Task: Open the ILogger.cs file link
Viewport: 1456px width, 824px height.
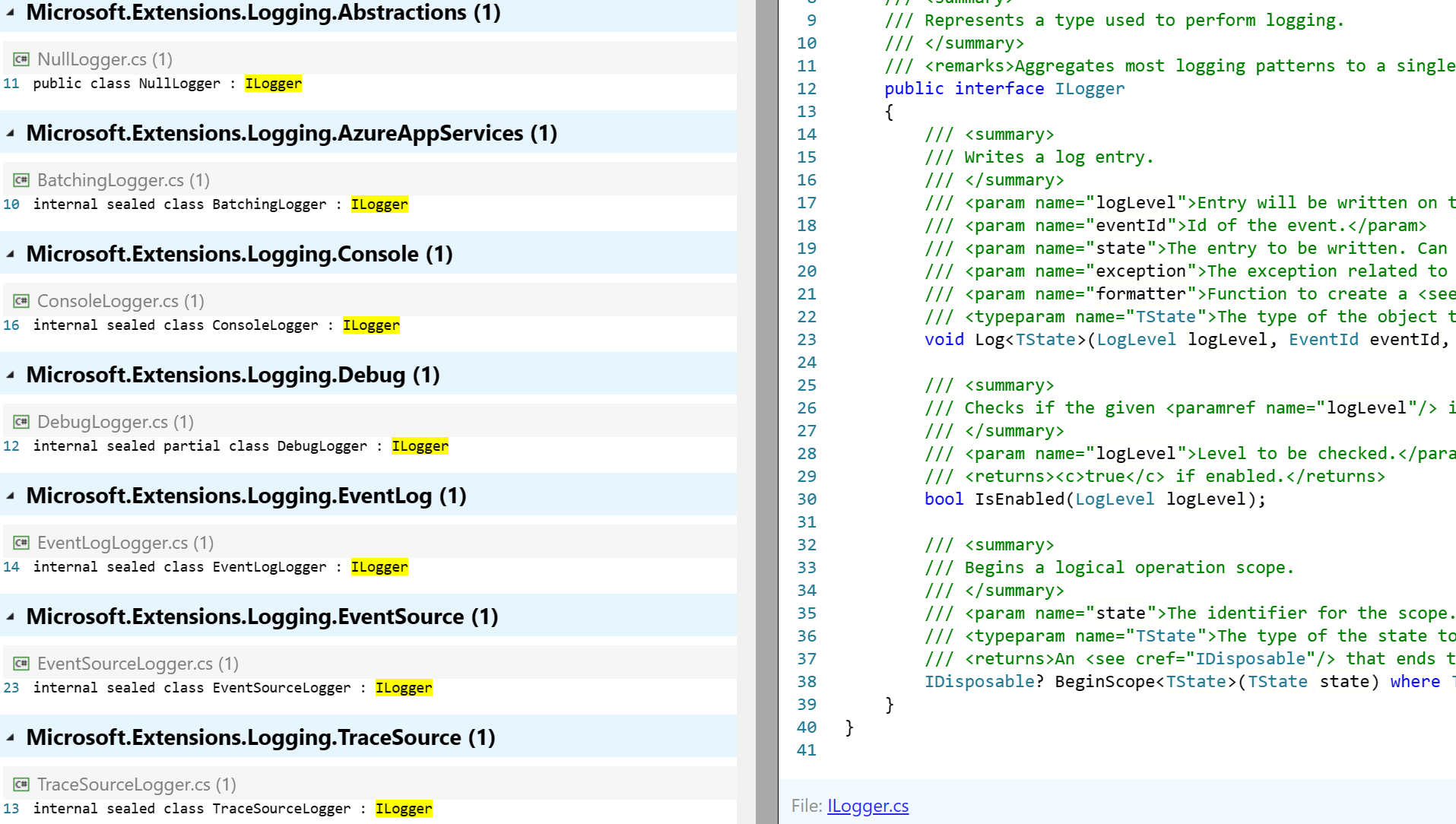Action: [x=868, y=806]
